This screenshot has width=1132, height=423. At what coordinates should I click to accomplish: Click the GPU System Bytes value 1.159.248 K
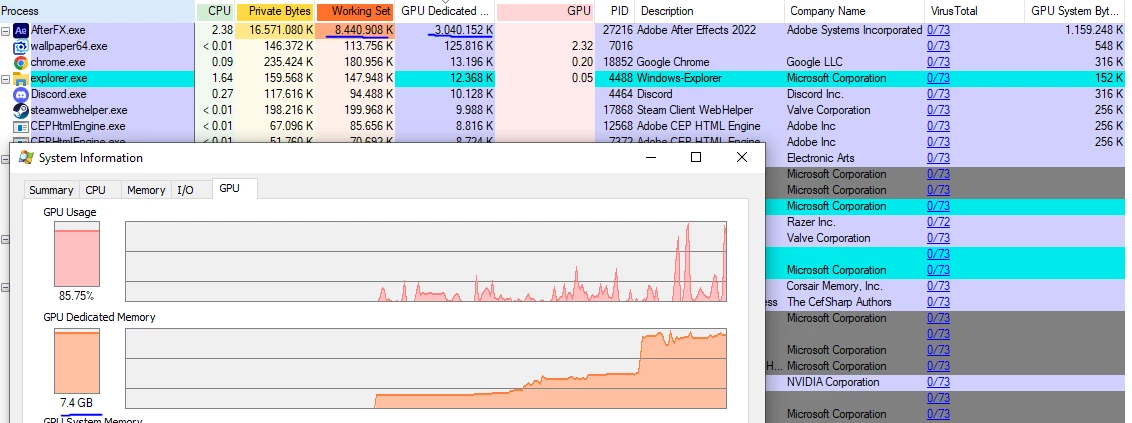point(1094,30)
